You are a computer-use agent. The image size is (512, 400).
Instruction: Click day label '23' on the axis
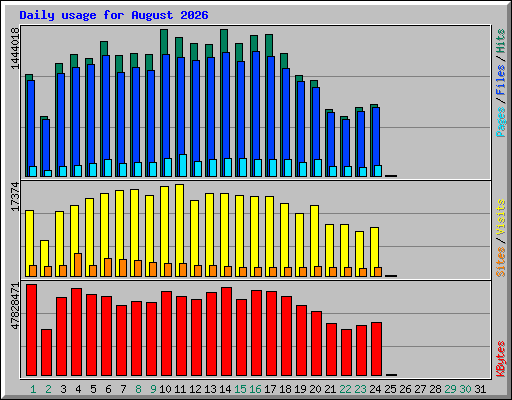point(360,389)
